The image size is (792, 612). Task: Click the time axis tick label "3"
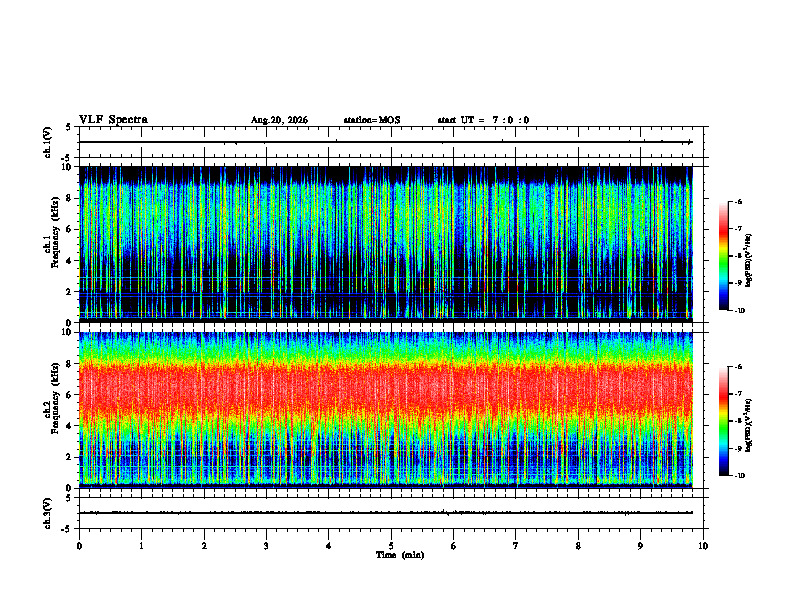(266, 546)
